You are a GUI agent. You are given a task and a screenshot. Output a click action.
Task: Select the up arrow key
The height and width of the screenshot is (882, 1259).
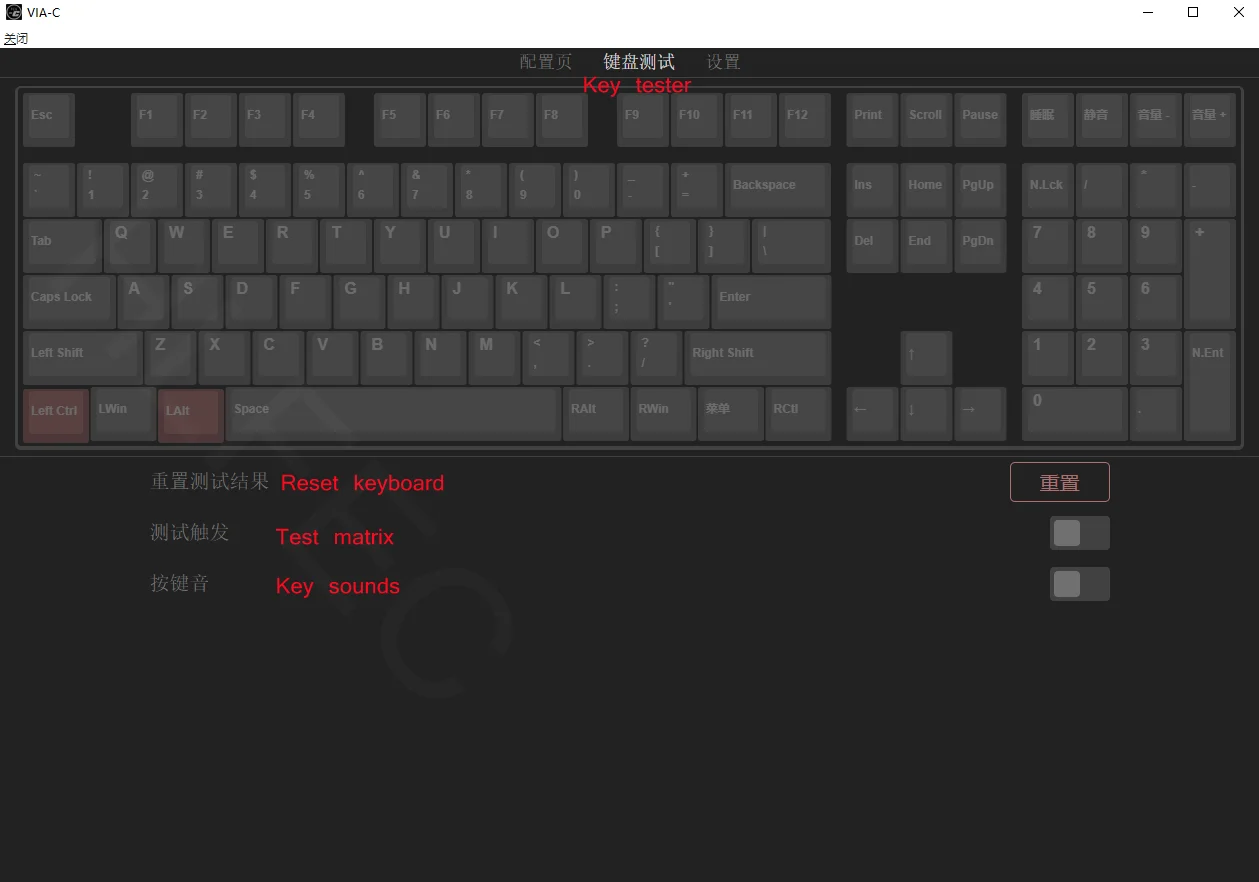pyautogui.click(x=926, y=358)
